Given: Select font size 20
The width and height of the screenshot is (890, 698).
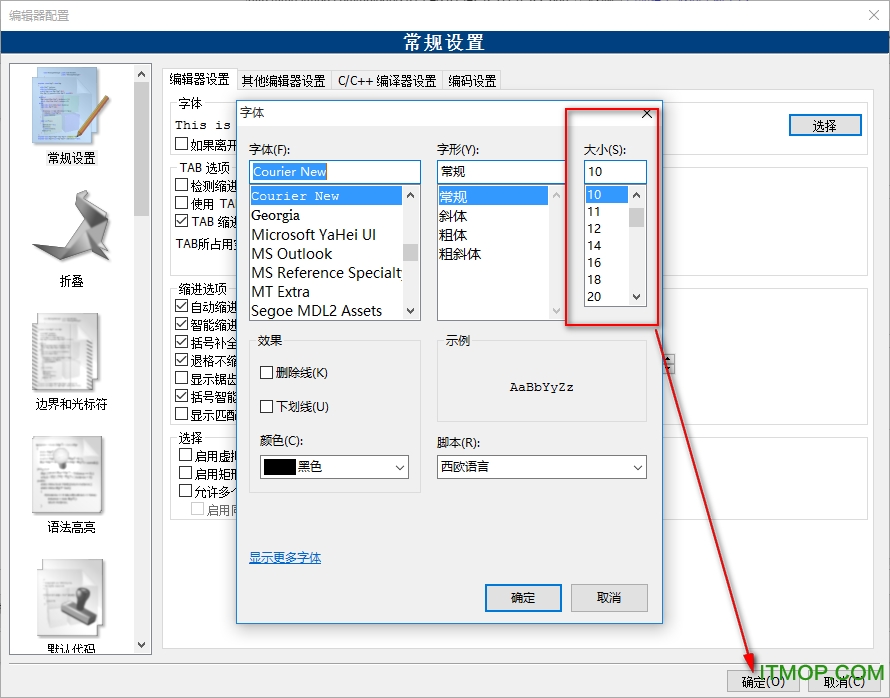Looking at the screenshot, I should coord(607,297).
